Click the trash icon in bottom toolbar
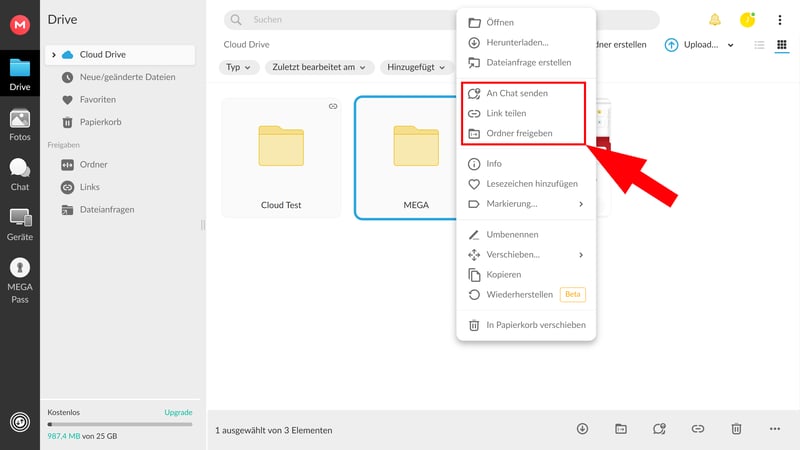This screenshot has height=450, width=800. point(736,429)
